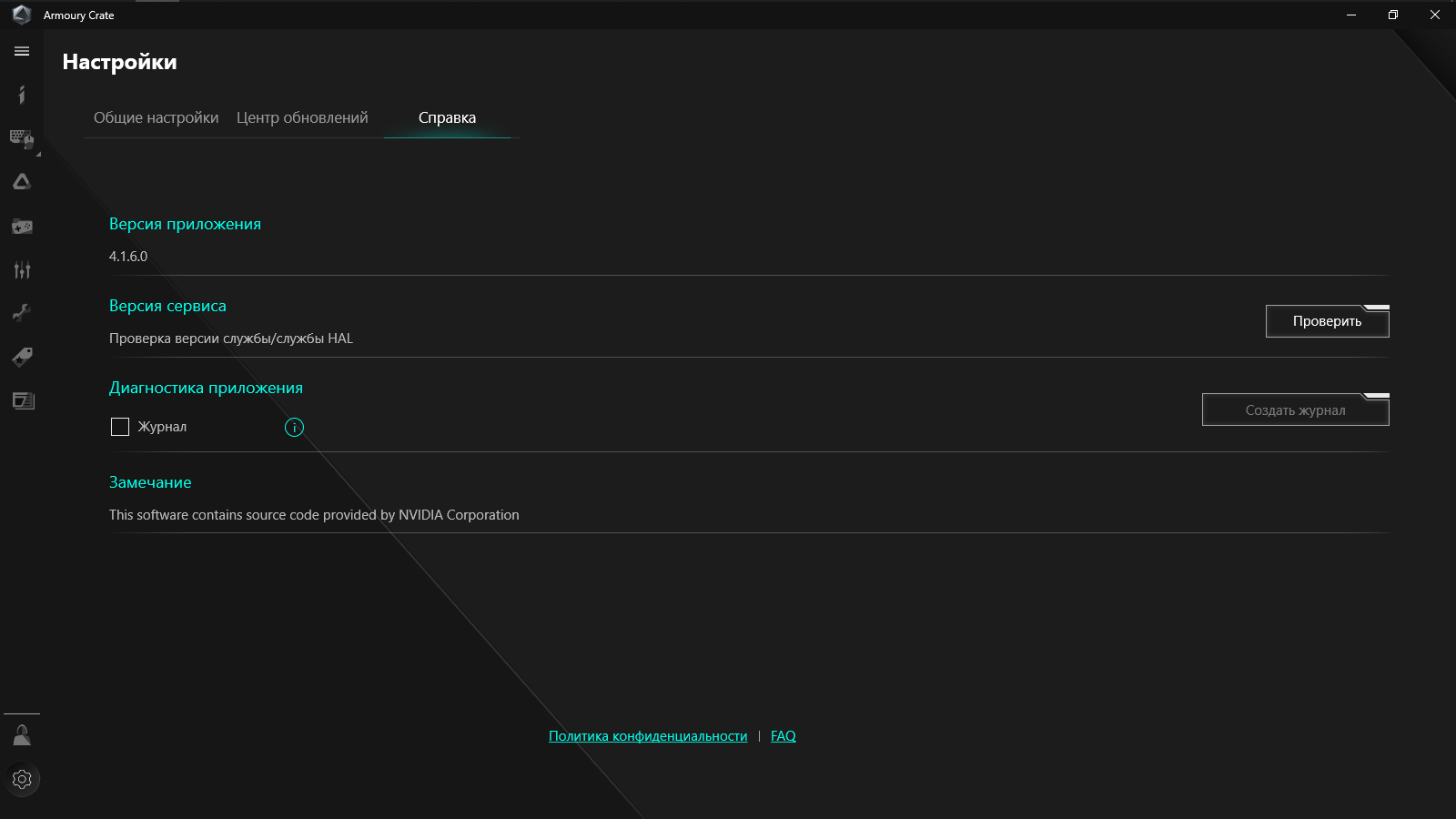
Task: Minimize the Armoury Crate window
Action: point(1351,15)
